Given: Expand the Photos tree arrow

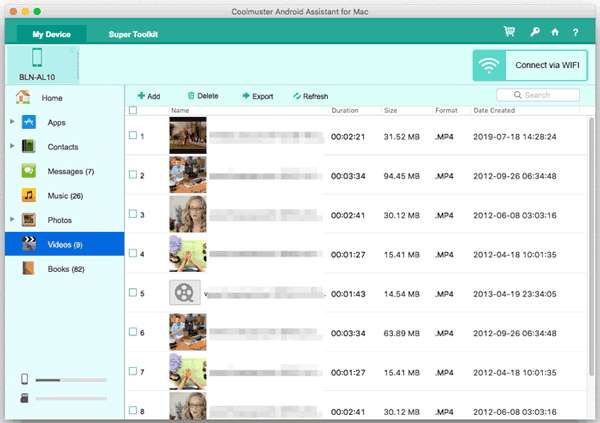Looking at the screenshot, I should tap(12, 219).
